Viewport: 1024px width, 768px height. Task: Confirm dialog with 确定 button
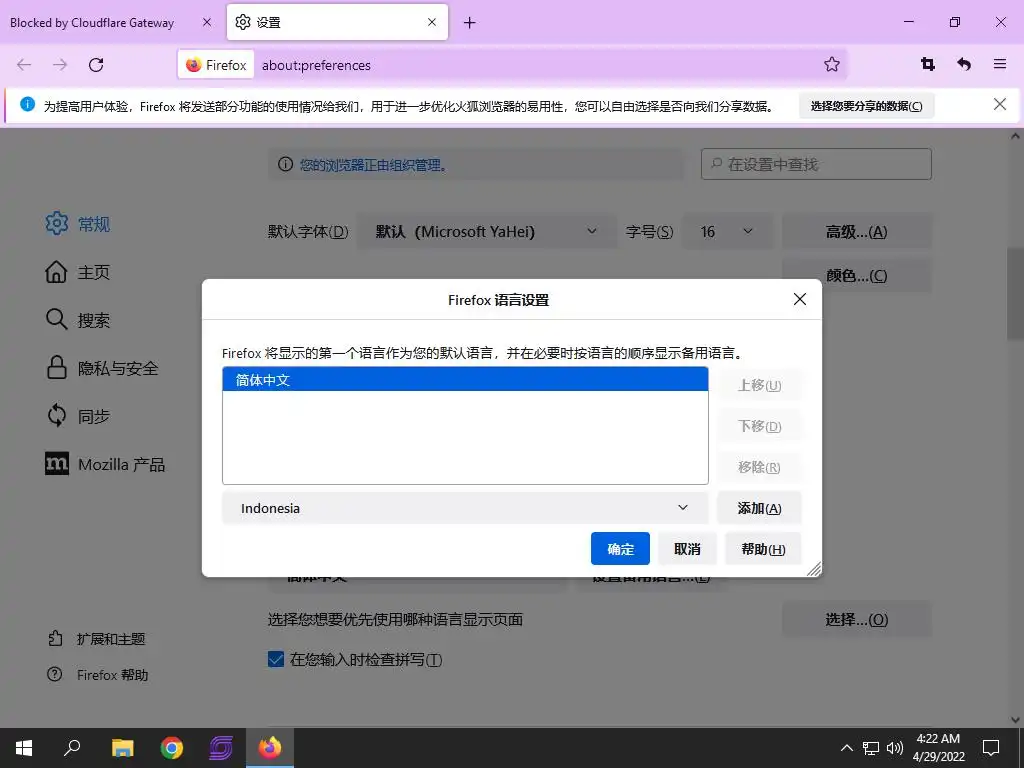(x=620, y=549)
